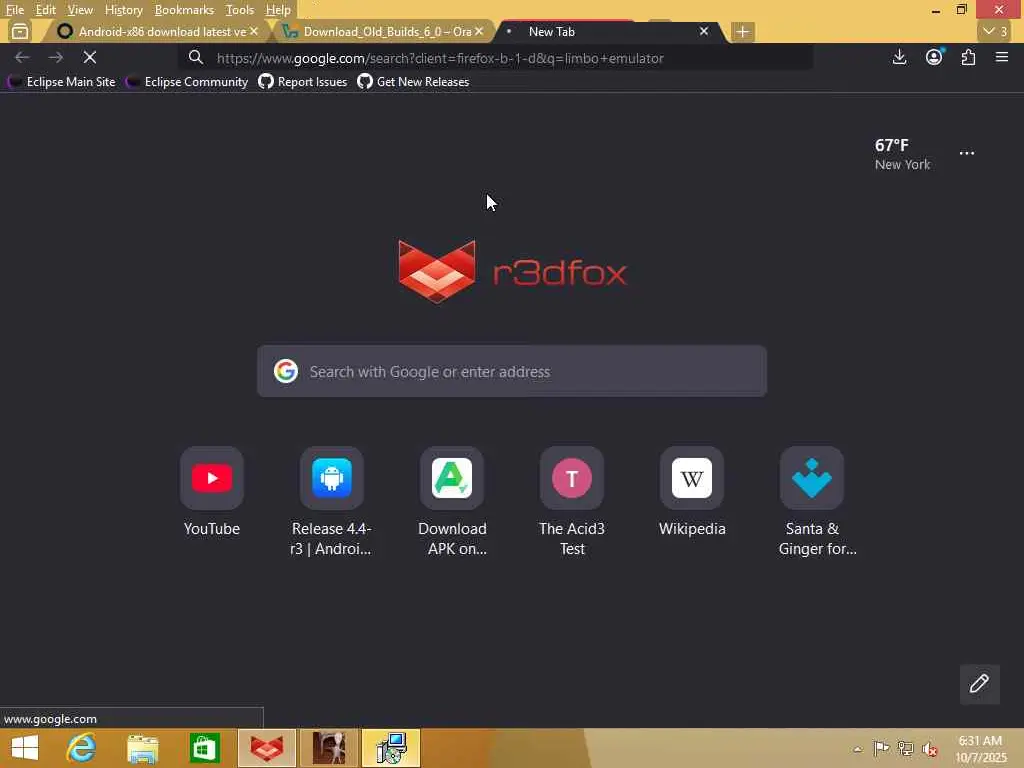Image resolution: width=1024 pixels, height=768 pixels.
Task: Go back with the back arrow
Action: (22, 57)
